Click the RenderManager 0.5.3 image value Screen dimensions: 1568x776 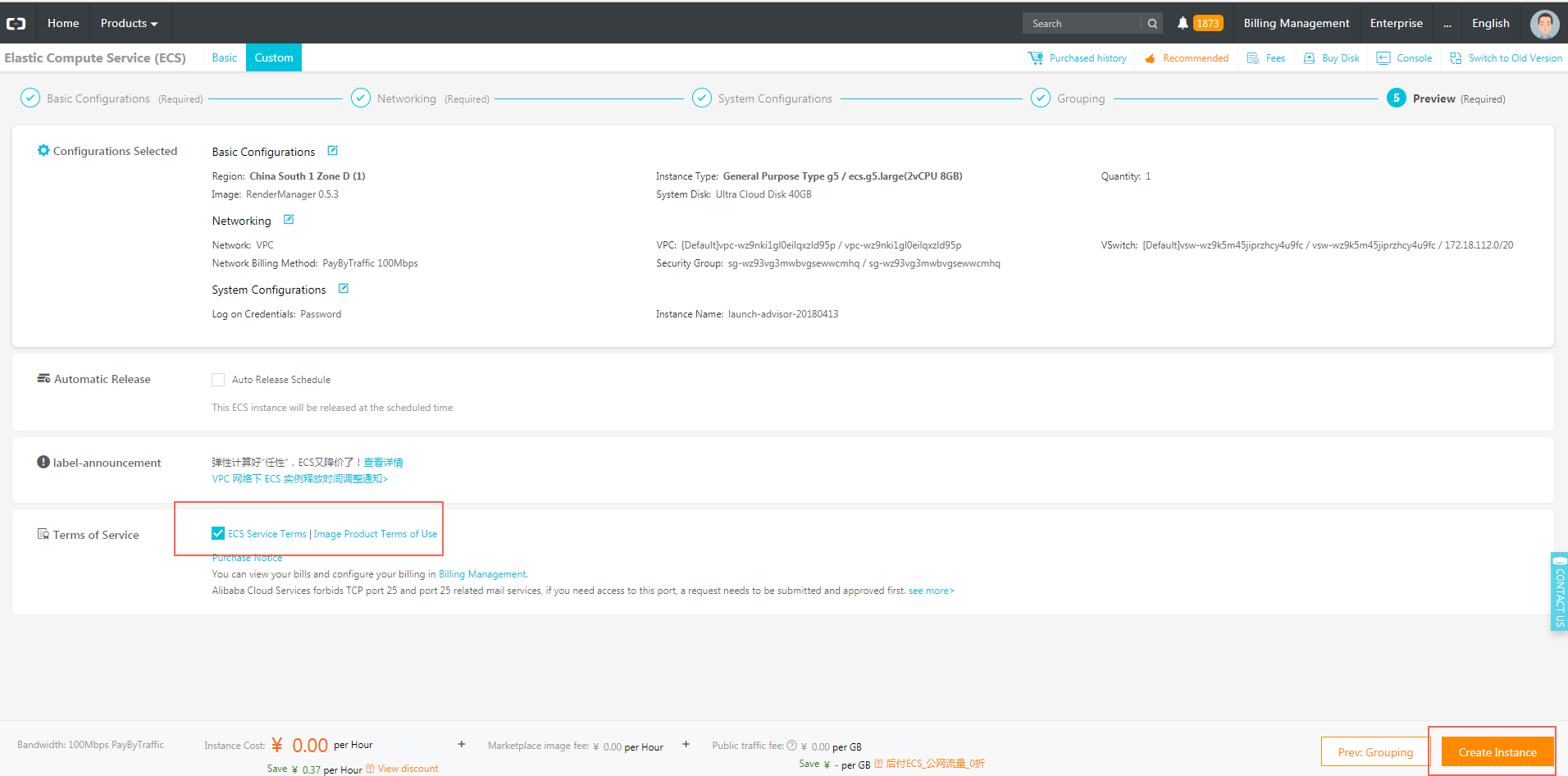(x=292, y=194)
